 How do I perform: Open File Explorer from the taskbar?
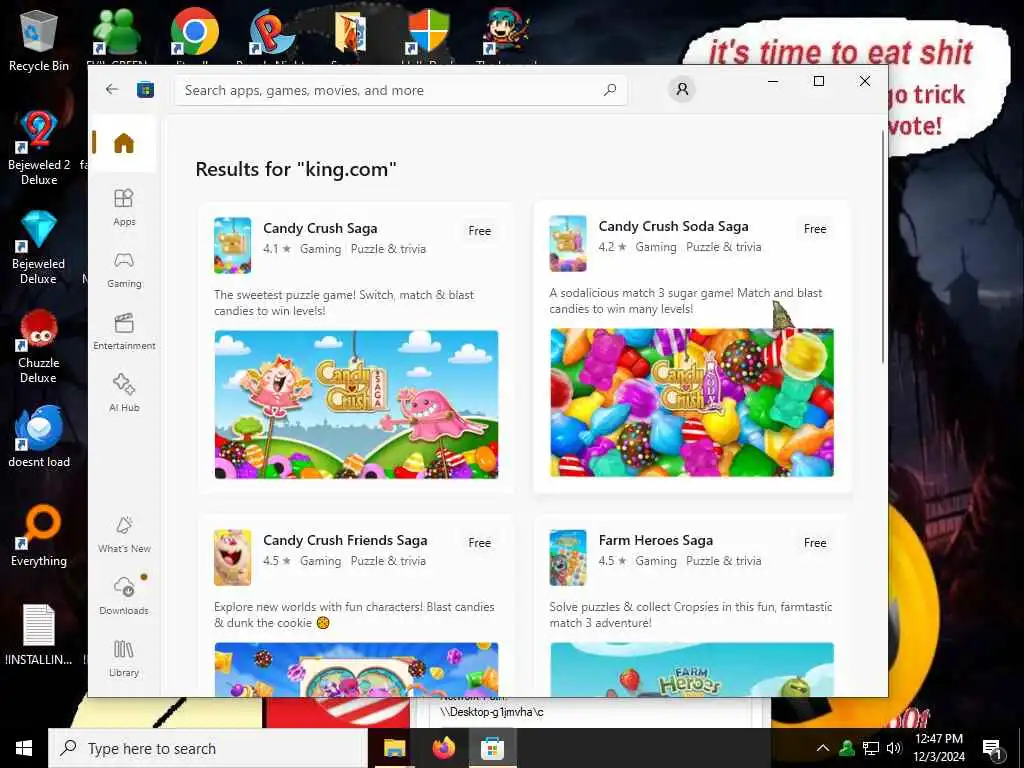coord(394,748)
